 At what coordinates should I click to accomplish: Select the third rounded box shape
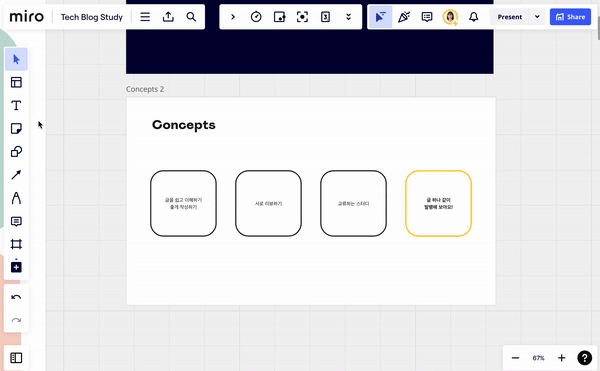pyautogui.click(x=353, y=203)
